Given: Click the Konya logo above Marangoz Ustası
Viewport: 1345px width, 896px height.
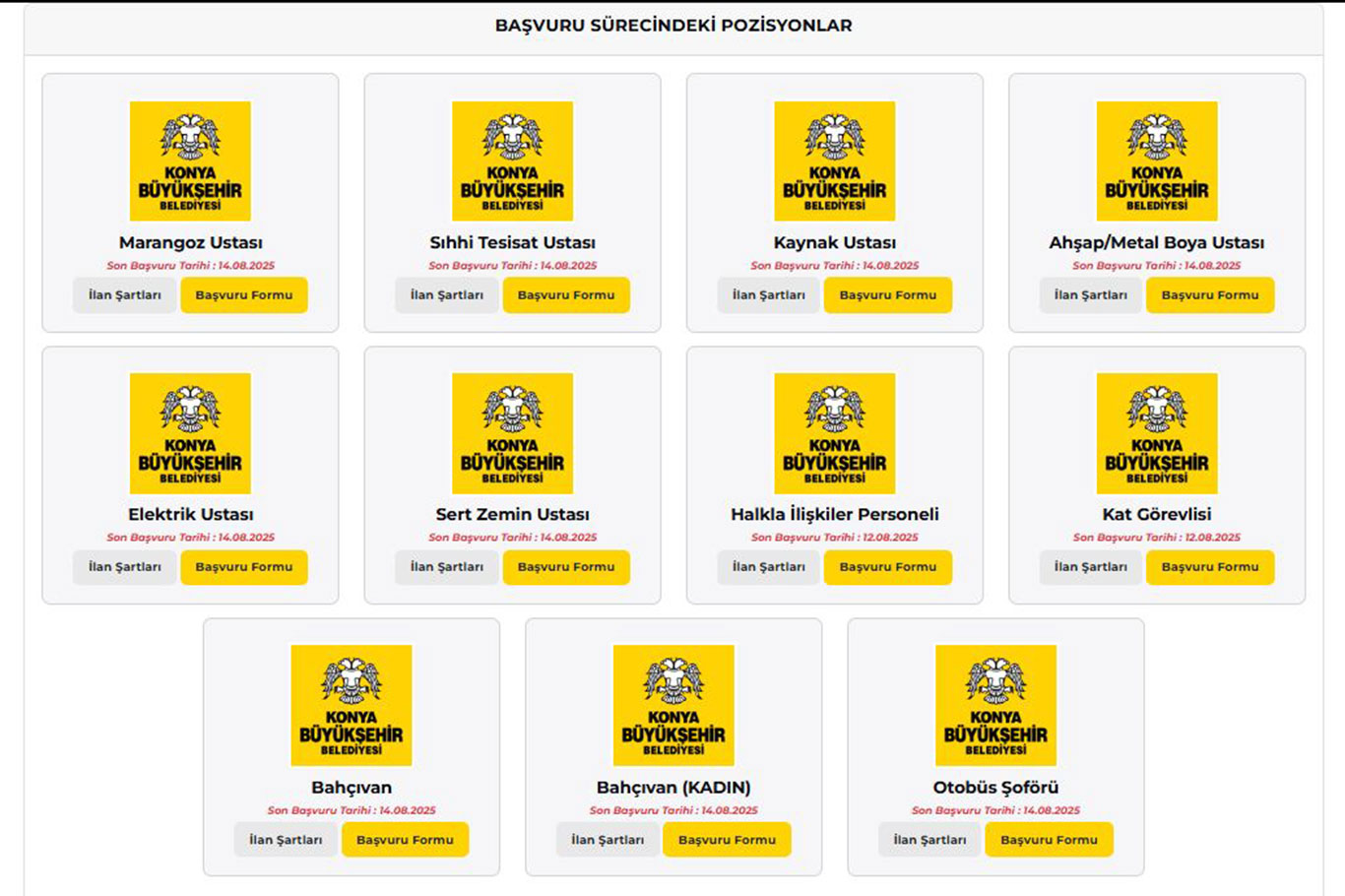Looking at the screenshot, I should point(190,160).
